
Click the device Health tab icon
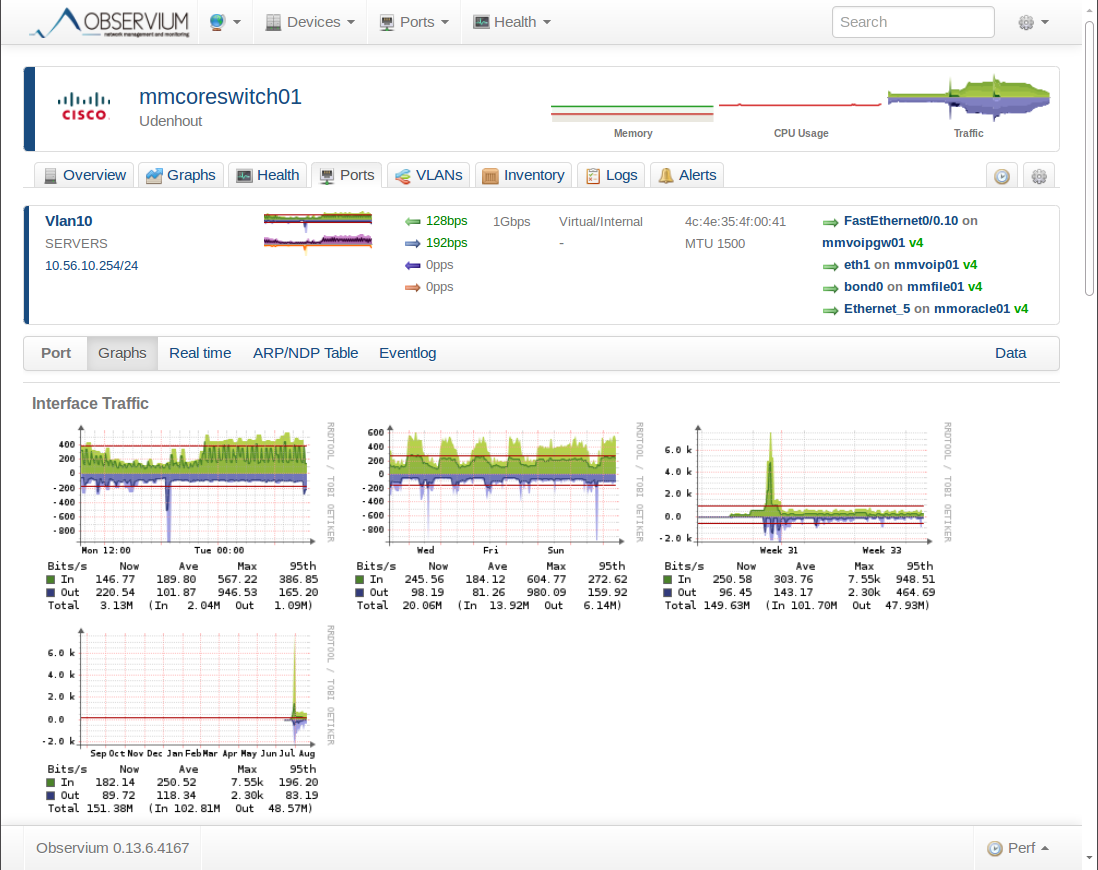tap(244, 175)
